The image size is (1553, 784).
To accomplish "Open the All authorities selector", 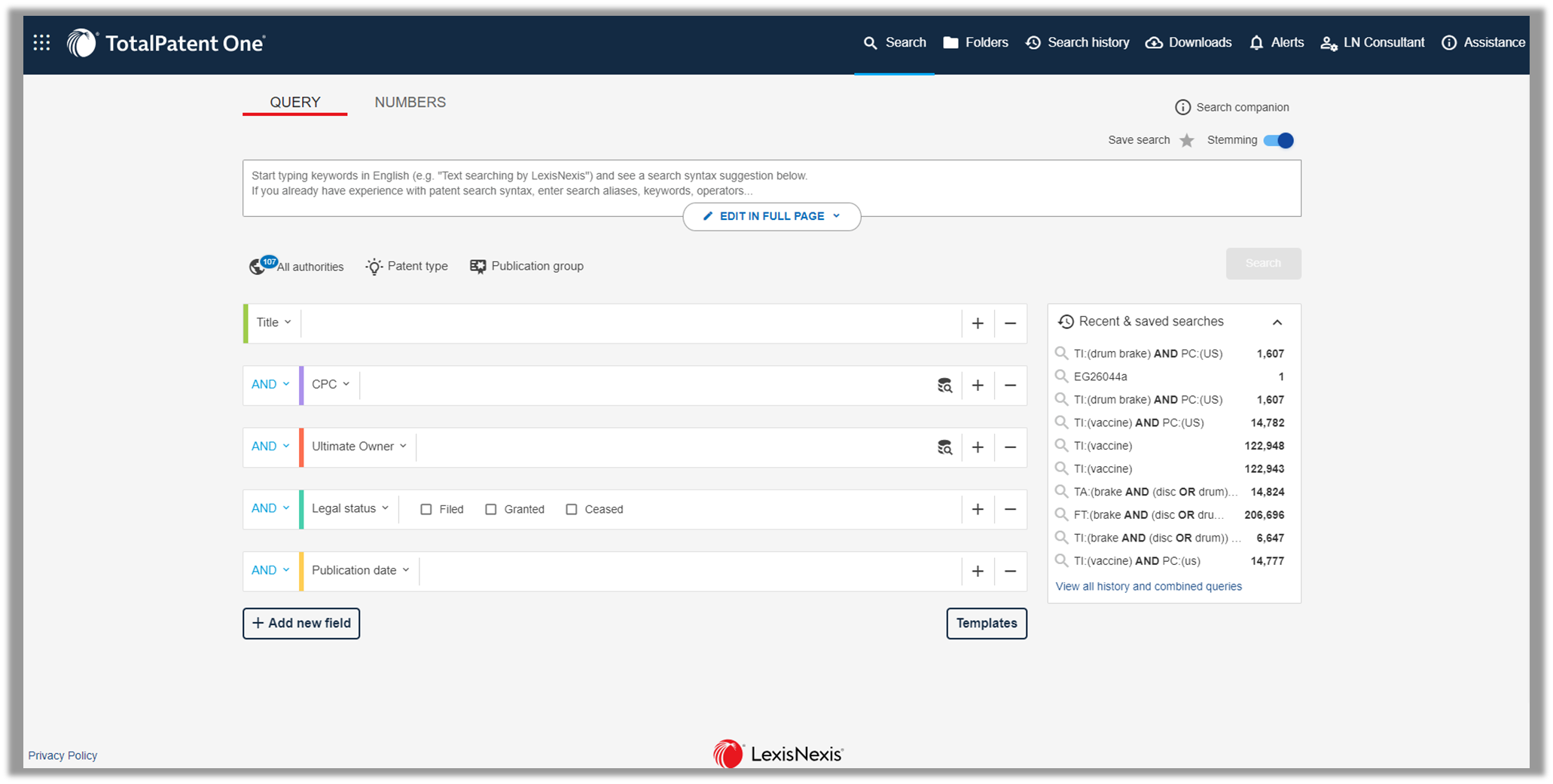I will pos(296,266).
